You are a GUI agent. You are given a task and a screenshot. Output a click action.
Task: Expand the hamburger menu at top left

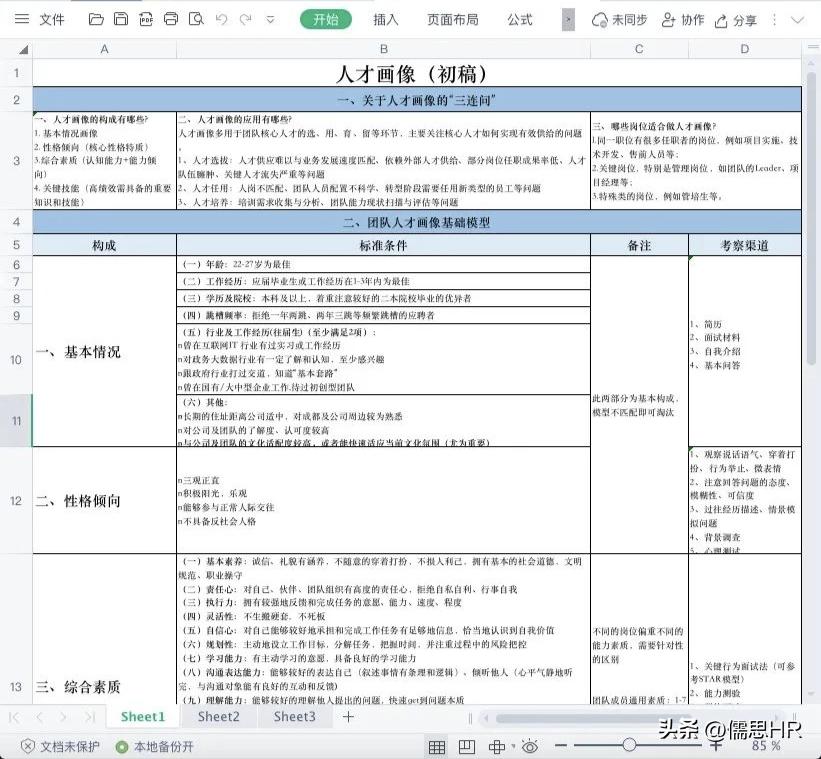[22, 18]
